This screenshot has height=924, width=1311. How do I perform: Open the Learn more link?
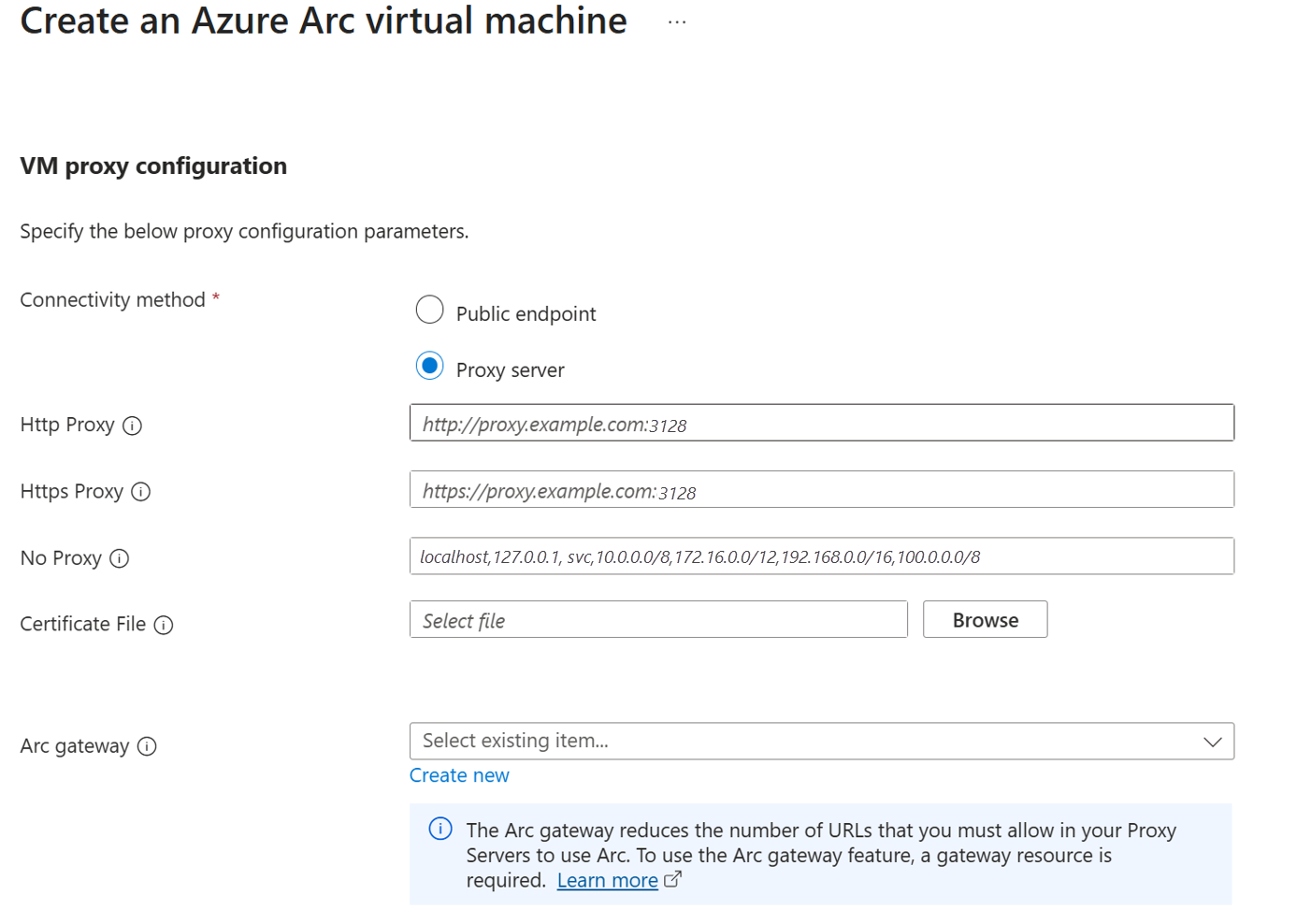click(607, 880)
